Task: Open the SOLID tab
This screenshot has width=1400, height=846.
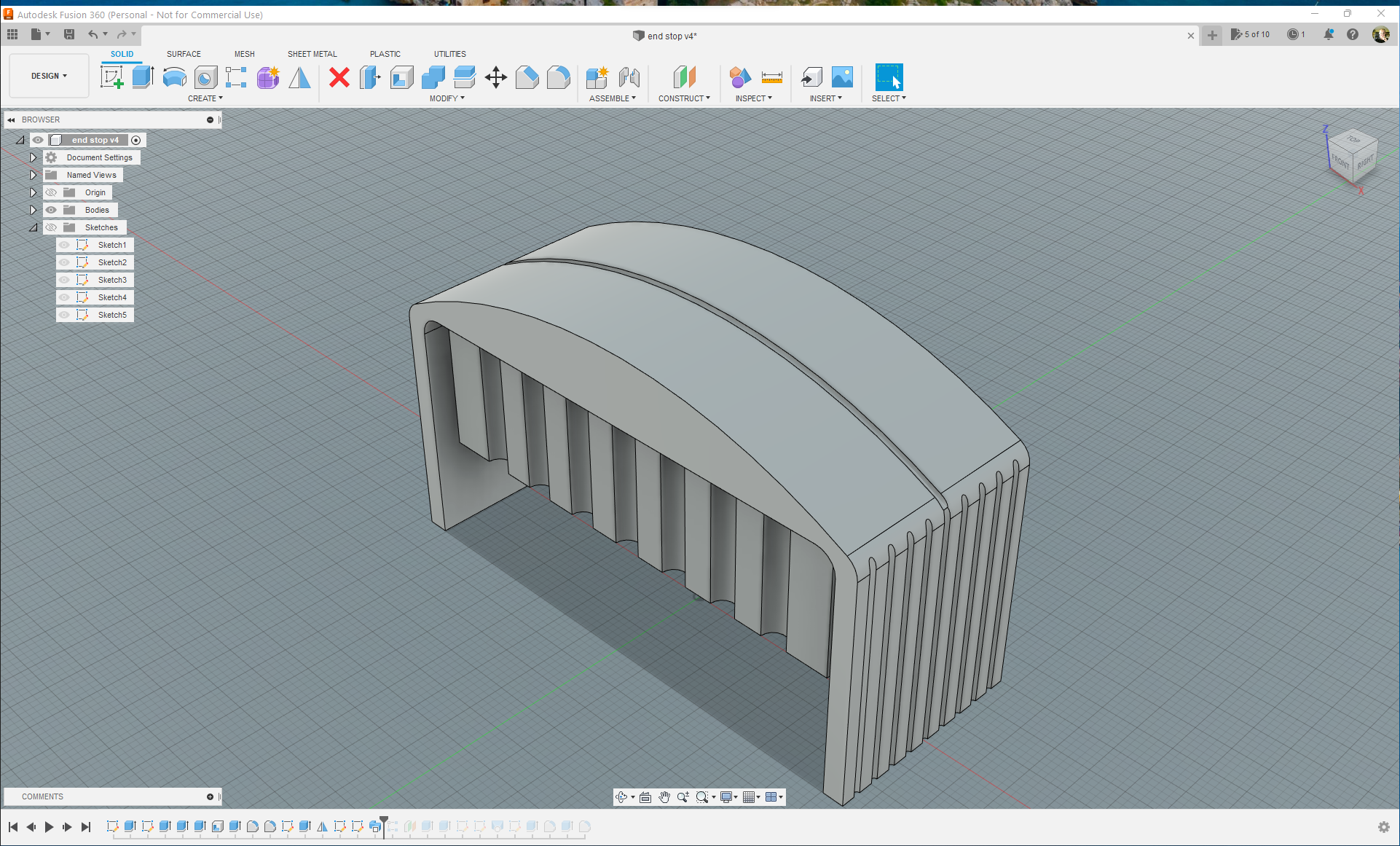Action: [x=121, y=54]
